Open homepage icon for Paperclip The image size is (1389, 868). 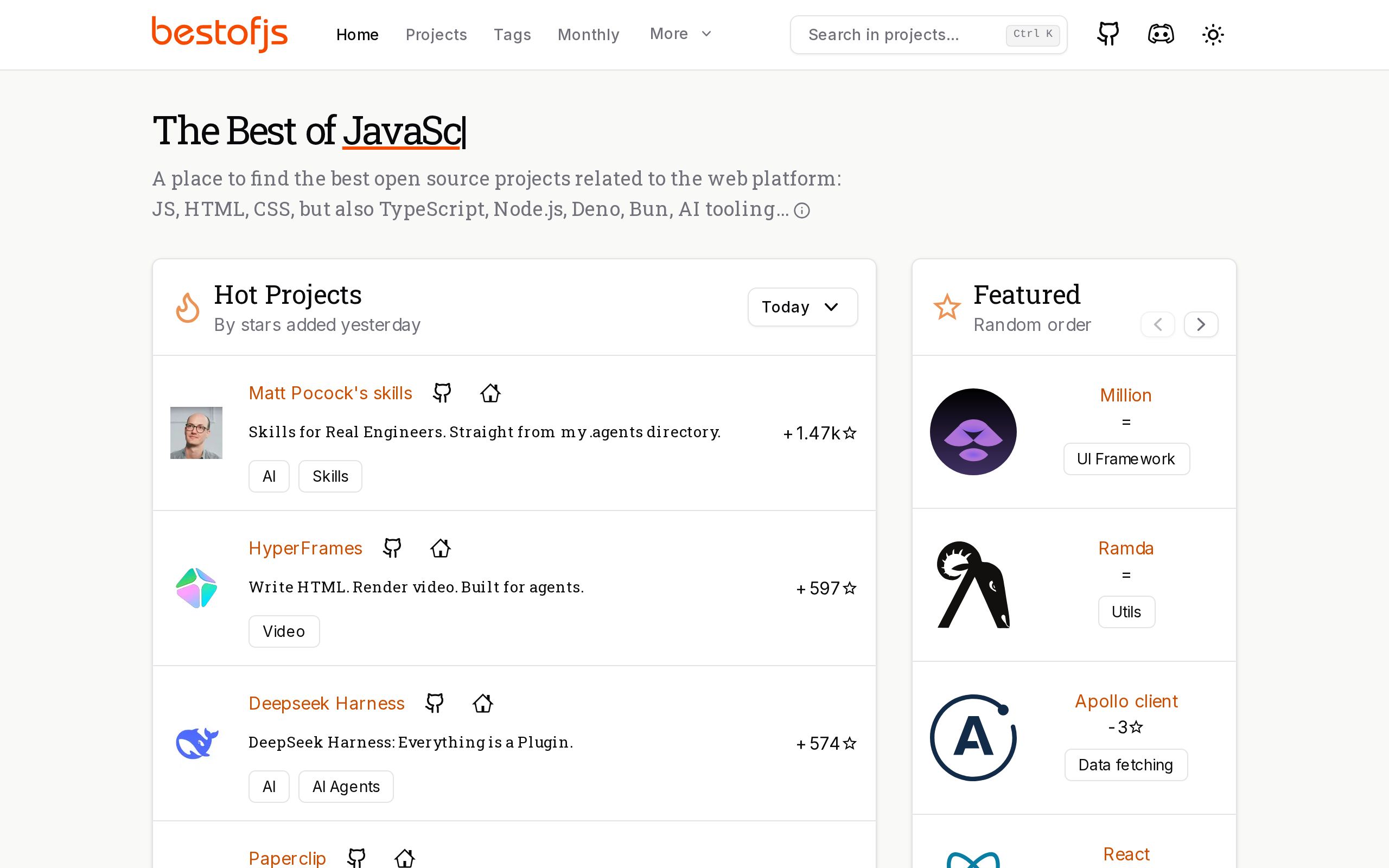[x=405, y=858]
